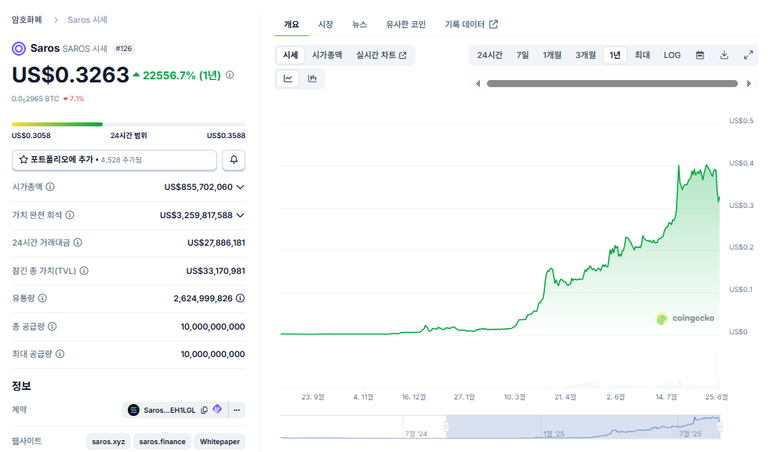Open the saros.finance website link
The height and width of the screenshot is (452, 770).
tap(162, 441)
